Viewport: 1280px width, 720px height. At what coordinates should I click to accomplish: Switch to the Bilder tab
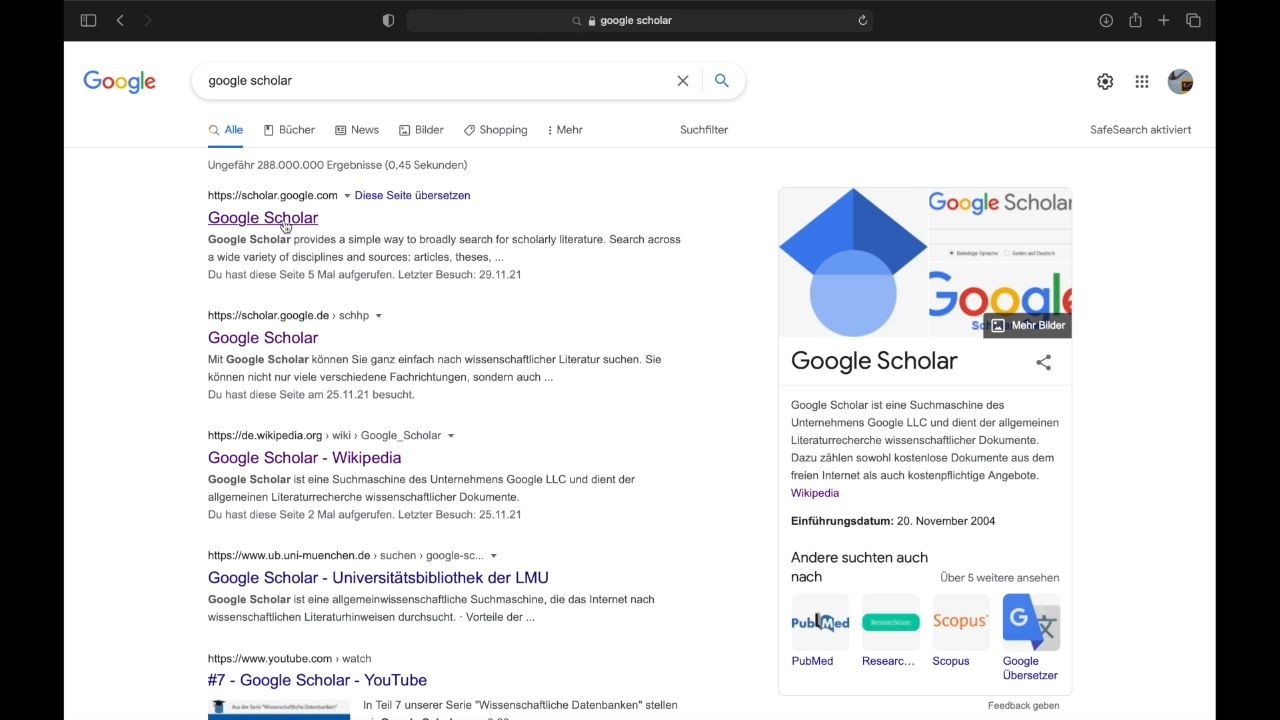[421, 130]
